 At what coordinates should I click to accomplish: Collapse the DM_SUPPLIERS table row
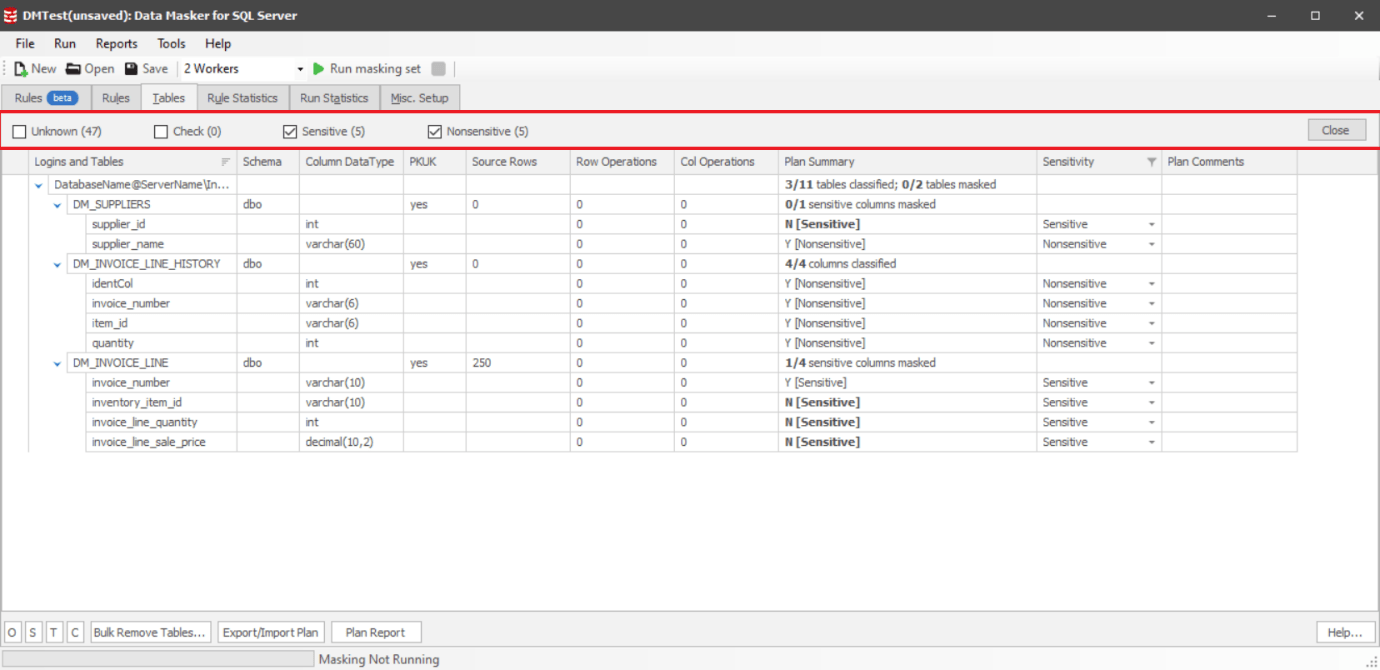click(56, 204)
